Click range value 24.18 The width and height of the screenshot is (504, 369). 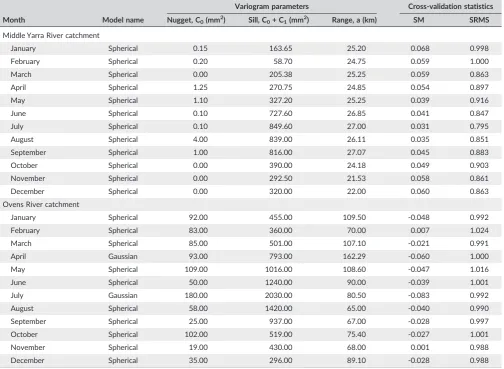[356, 165]
